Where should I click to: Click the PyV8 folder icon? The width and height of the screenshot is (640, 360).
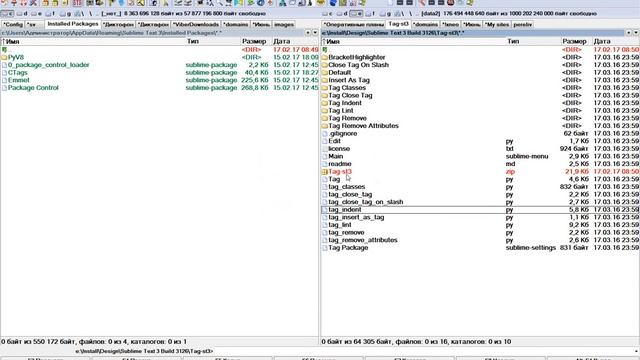tap(4, 58)
